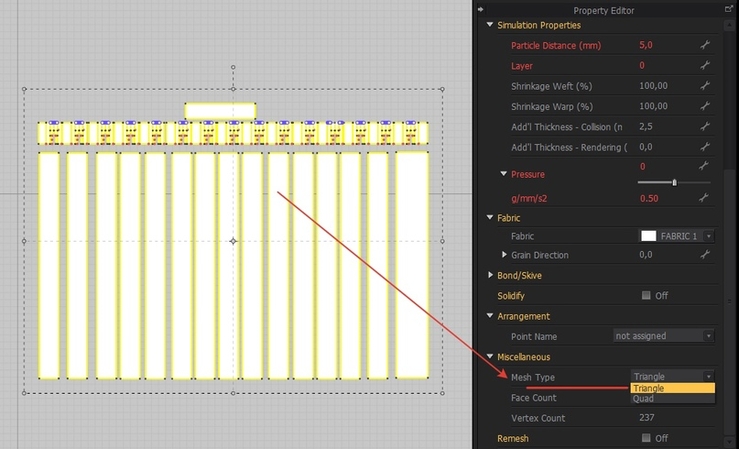This screenshot has height=449, width=739.
Task: Click the wrench icon on the Add'l Thickness - Rendering row
Action: click(705, 147)
